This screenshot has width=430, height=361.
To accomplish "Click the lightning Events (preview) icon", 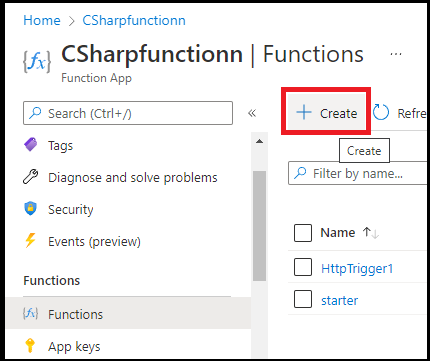I will click(30, 240).
